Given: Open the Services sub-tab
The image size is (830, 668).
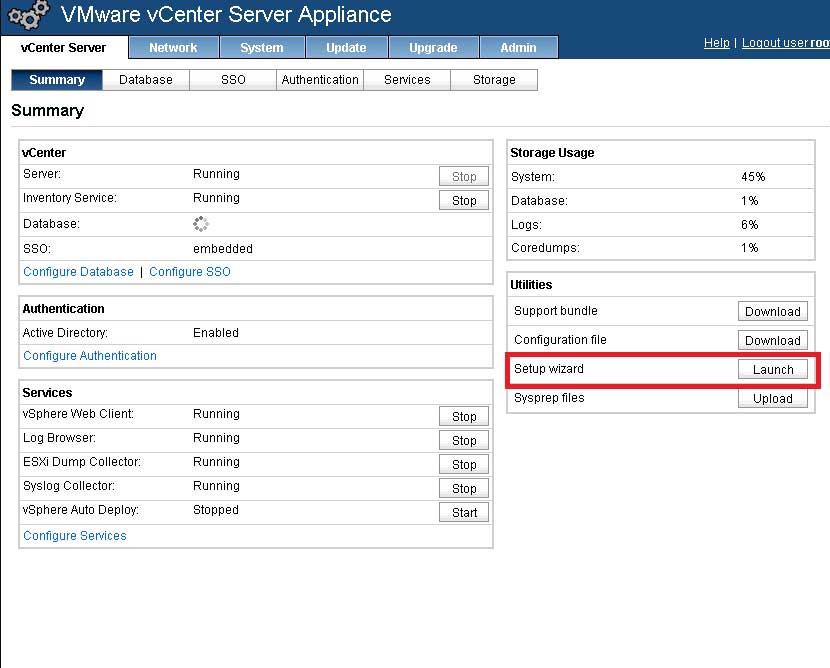Looking at the screenshot, I should (x=407, y=79).
